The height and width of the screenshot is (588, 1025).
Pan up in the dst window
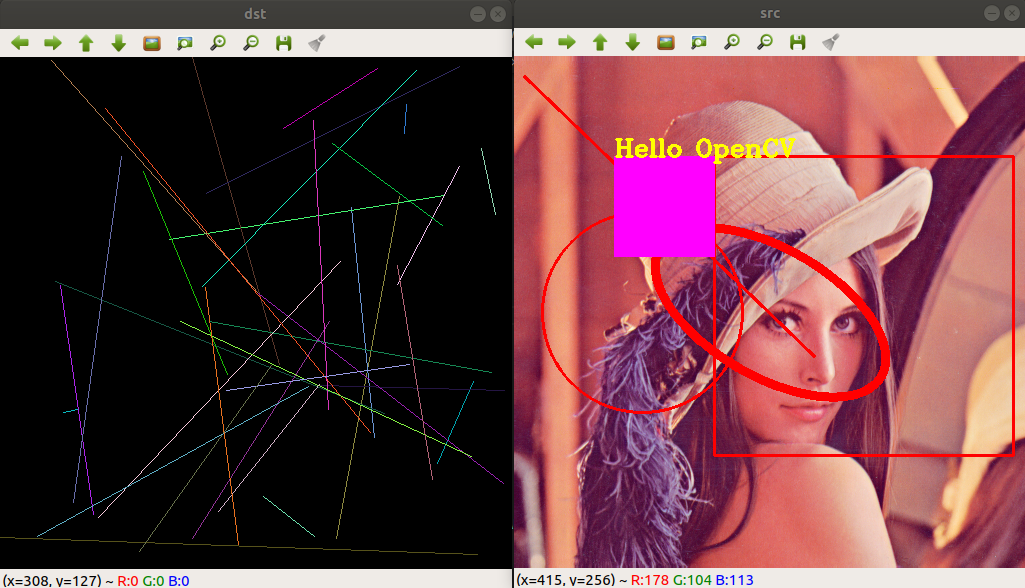coord(86,43)
